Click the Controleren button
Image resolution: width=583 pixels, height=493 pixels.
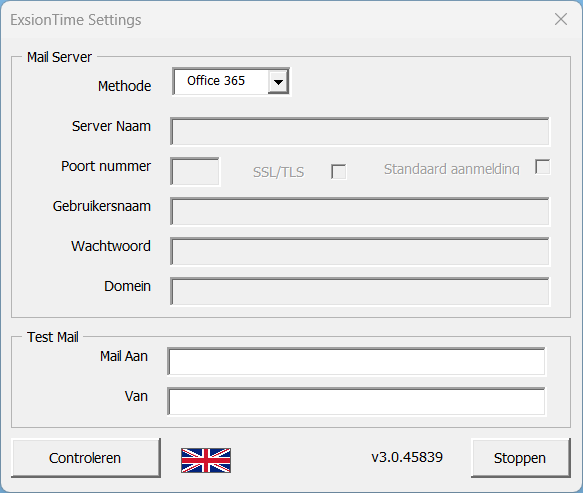click(x=86, y=458)
